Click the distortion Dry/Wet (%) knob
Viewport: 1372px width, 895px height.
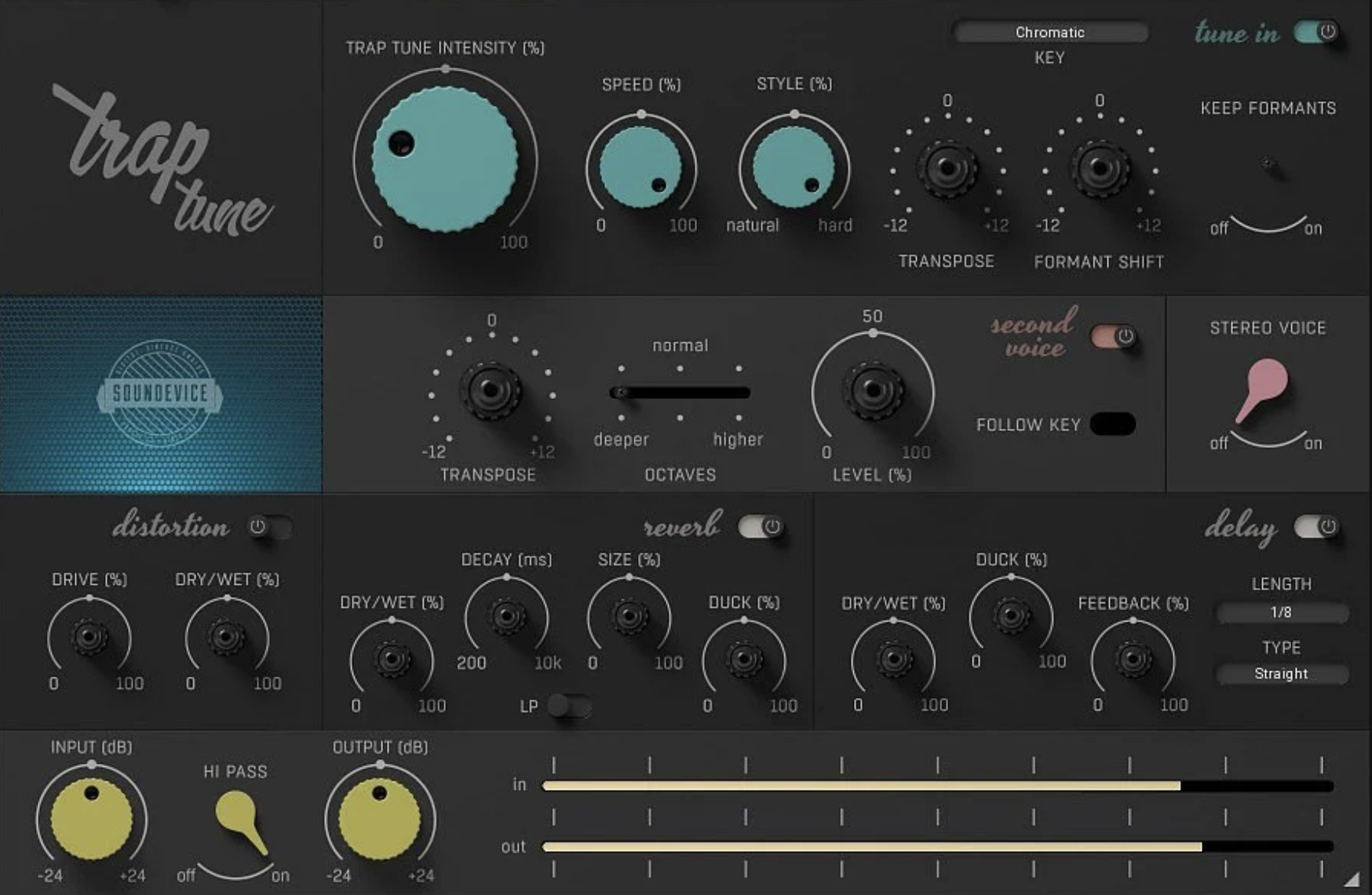[x=227, y=637]
